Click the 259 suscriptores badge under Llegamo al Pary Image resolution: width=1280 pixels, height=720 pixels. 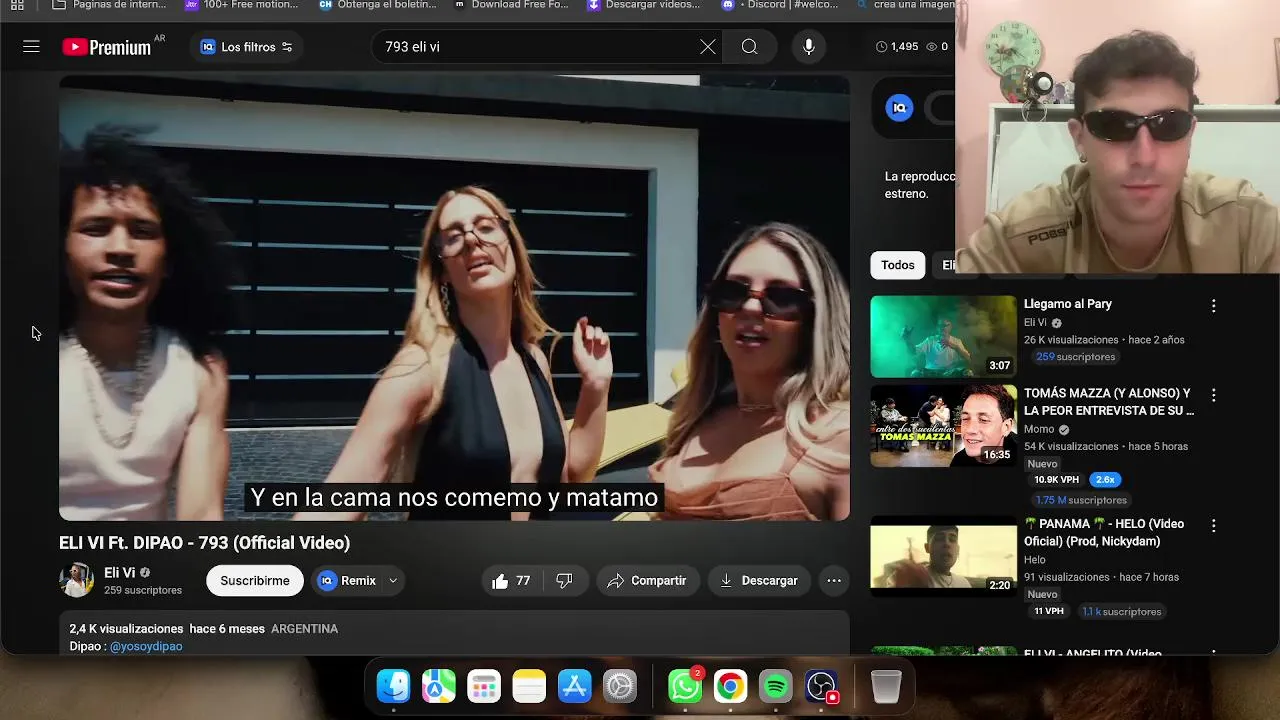(x=1075, y=357)
